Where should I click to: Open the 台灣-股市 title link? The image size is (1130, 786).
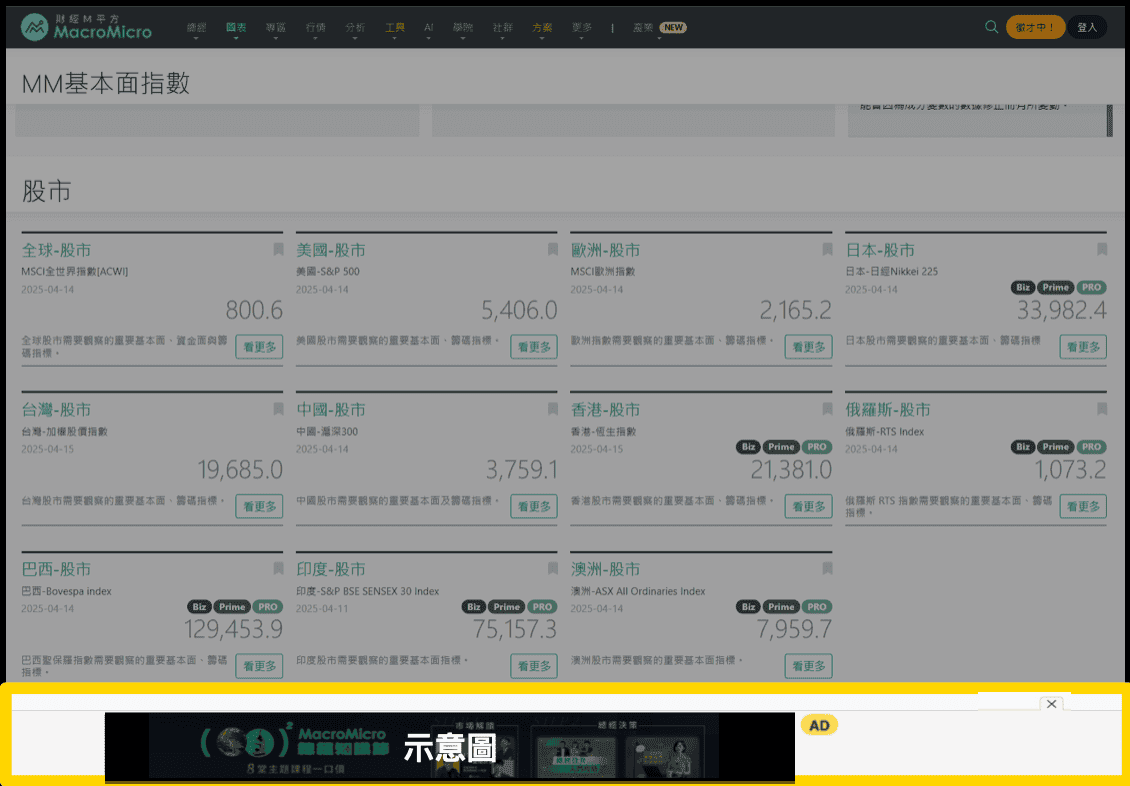pyautogui.click(x=56, y=409)
